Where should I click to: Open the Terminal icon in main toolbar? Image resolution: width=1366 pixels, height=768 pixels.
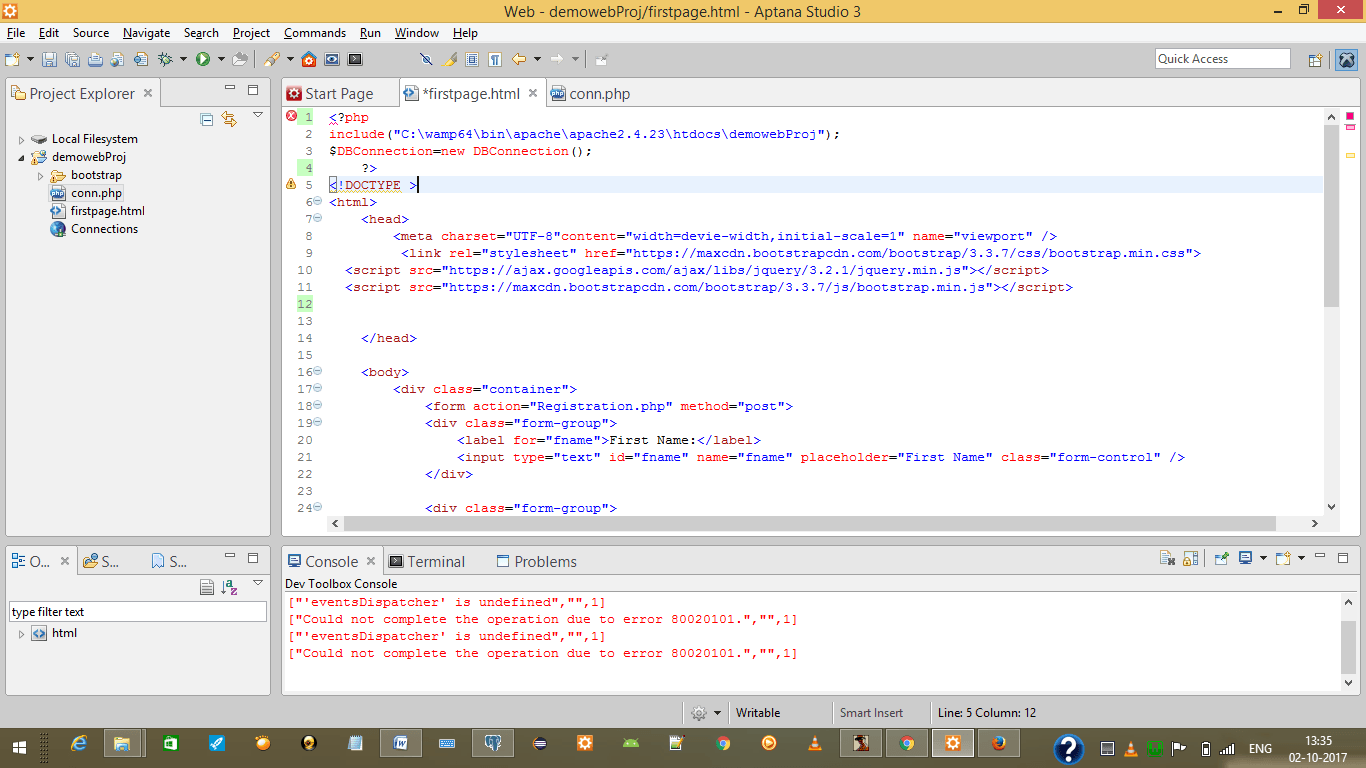point(355,60)
